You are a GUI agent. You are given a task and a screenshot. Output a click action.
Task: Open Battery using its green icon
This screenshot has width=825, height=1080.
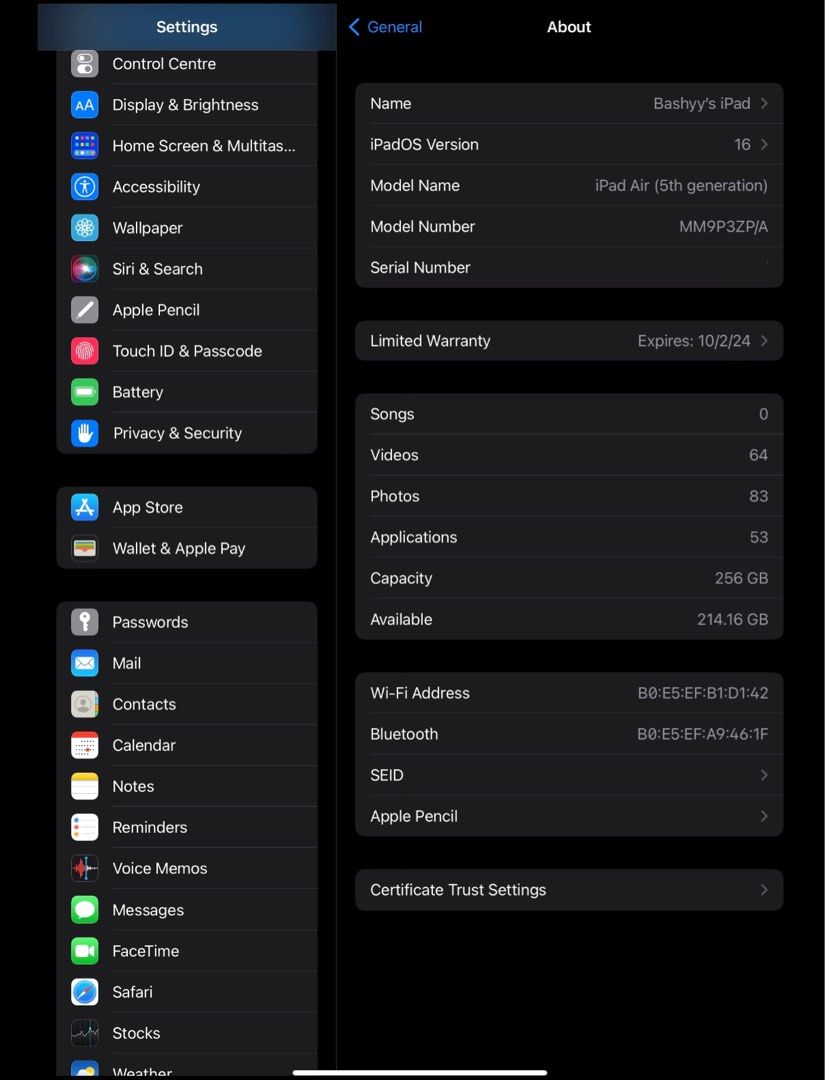point(84,391)
